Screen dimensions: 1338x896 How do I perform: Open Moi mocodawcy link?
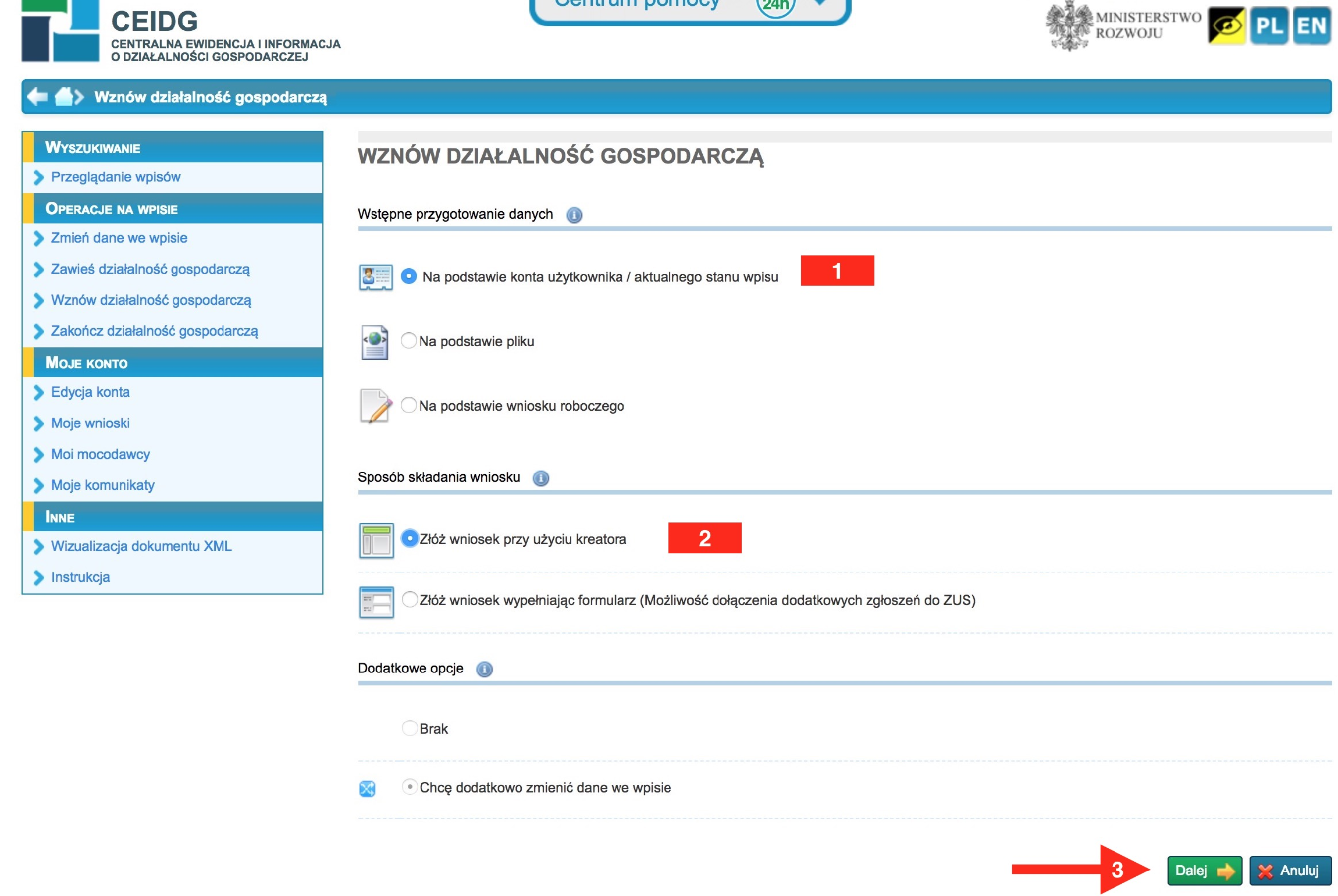click(x=101, y=454)
